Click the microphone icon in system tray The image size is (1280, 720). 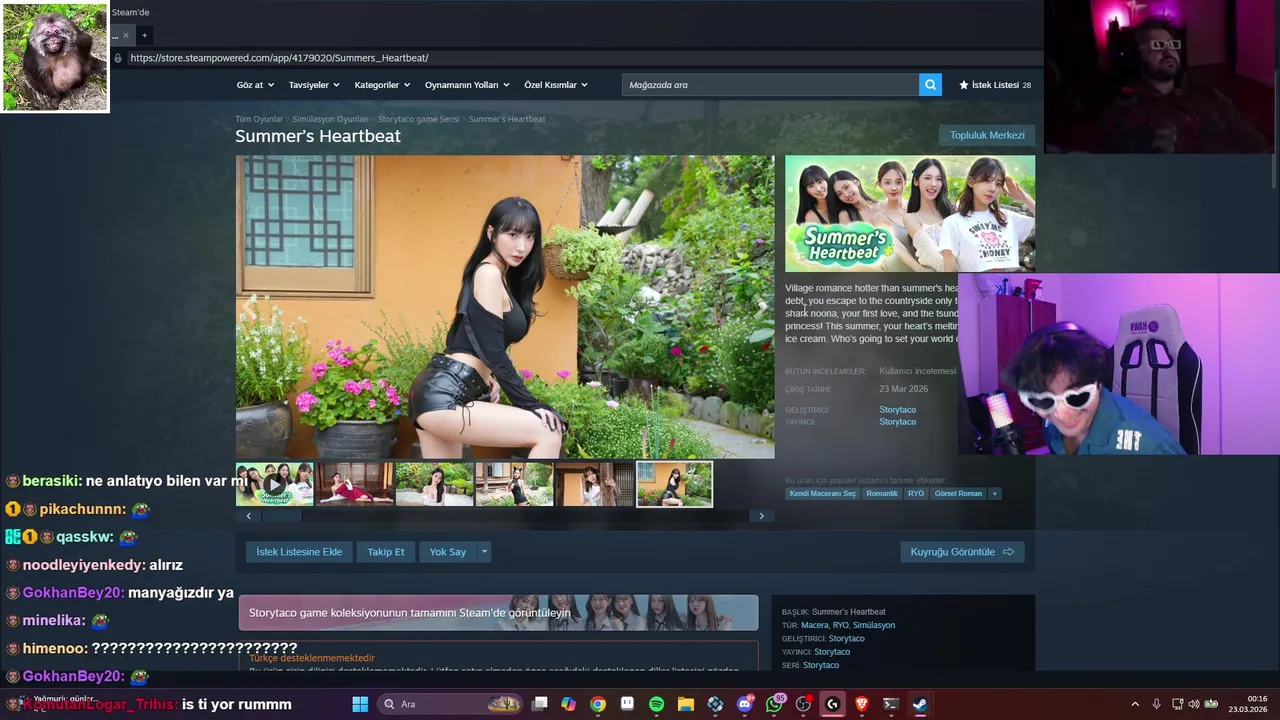(x=1156, y=704)
